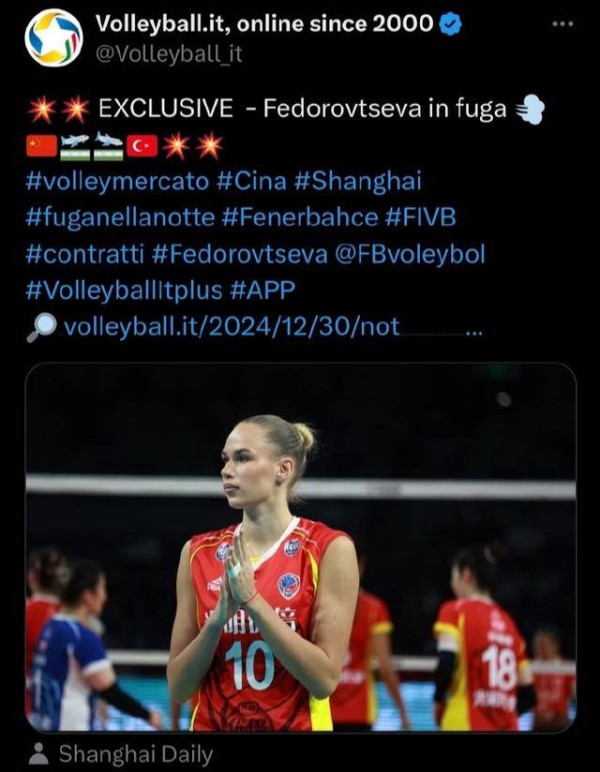Click the person icon beside Shanghai Daily
Viewport: 600px width, 772px height.
[x=39, y=754]
